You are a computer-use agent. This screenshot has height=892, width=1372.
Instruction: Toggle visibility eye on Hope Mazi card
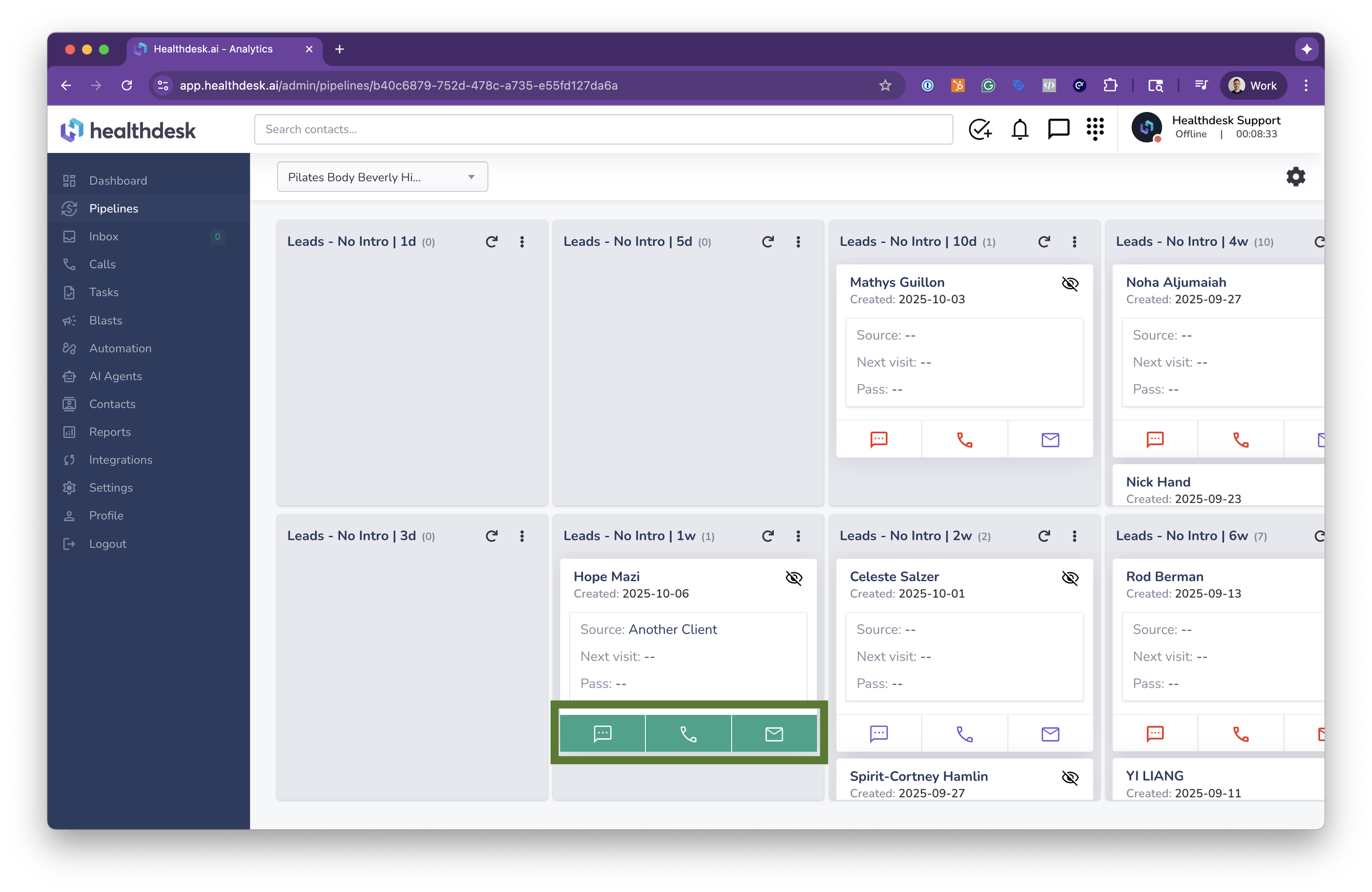pos(794,578)
